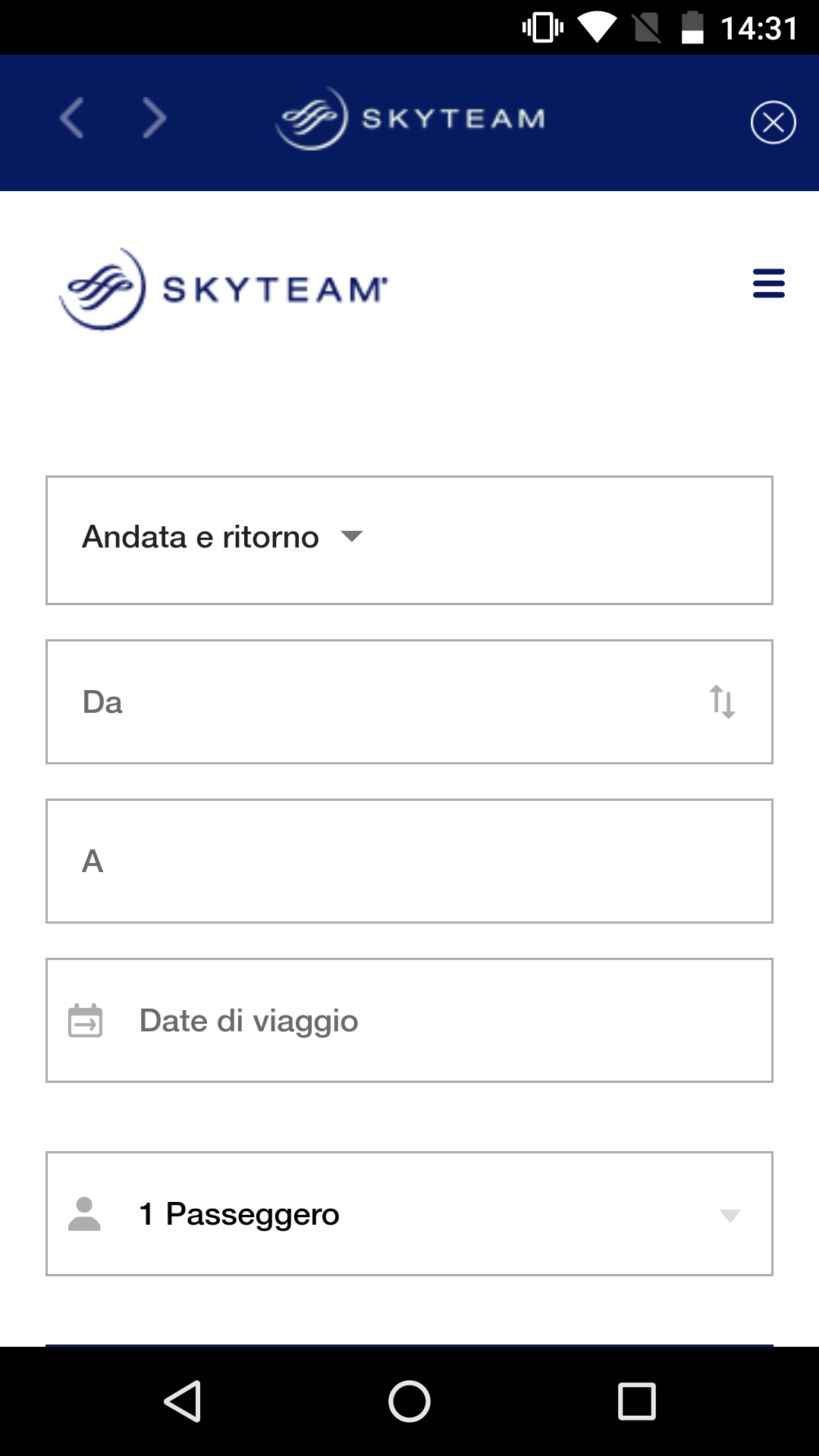Image resolution: width=819 pixels, height=1456 pixels.
Task: Click the arrow next to Andata e ritorno
Action: (x=352, y=537)
